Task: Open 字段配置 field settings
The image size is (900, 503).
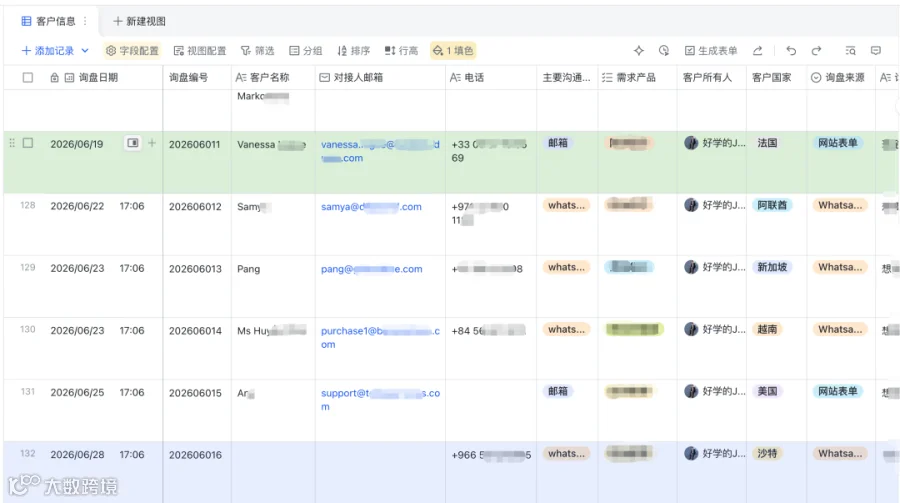Action: (132, 51)
